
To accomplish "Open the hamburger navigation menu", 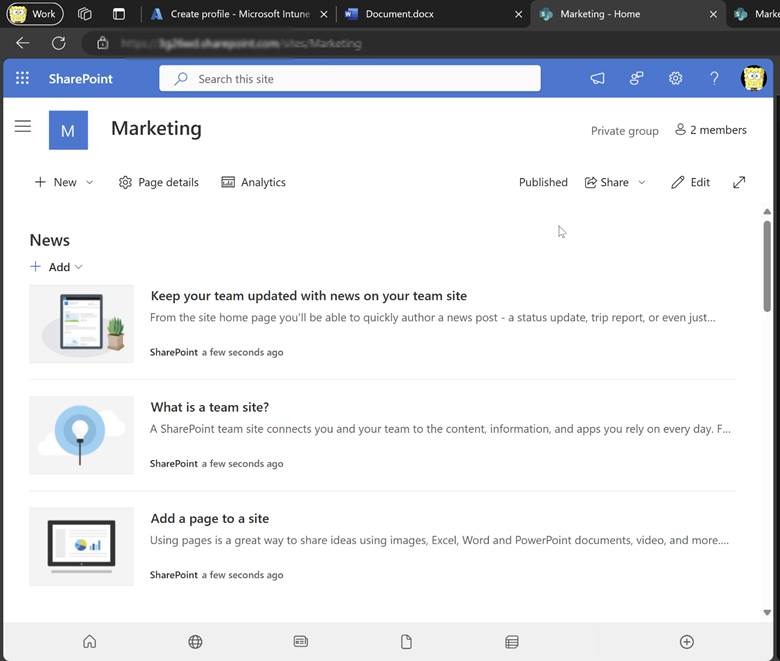I will (x=23, y=126).
